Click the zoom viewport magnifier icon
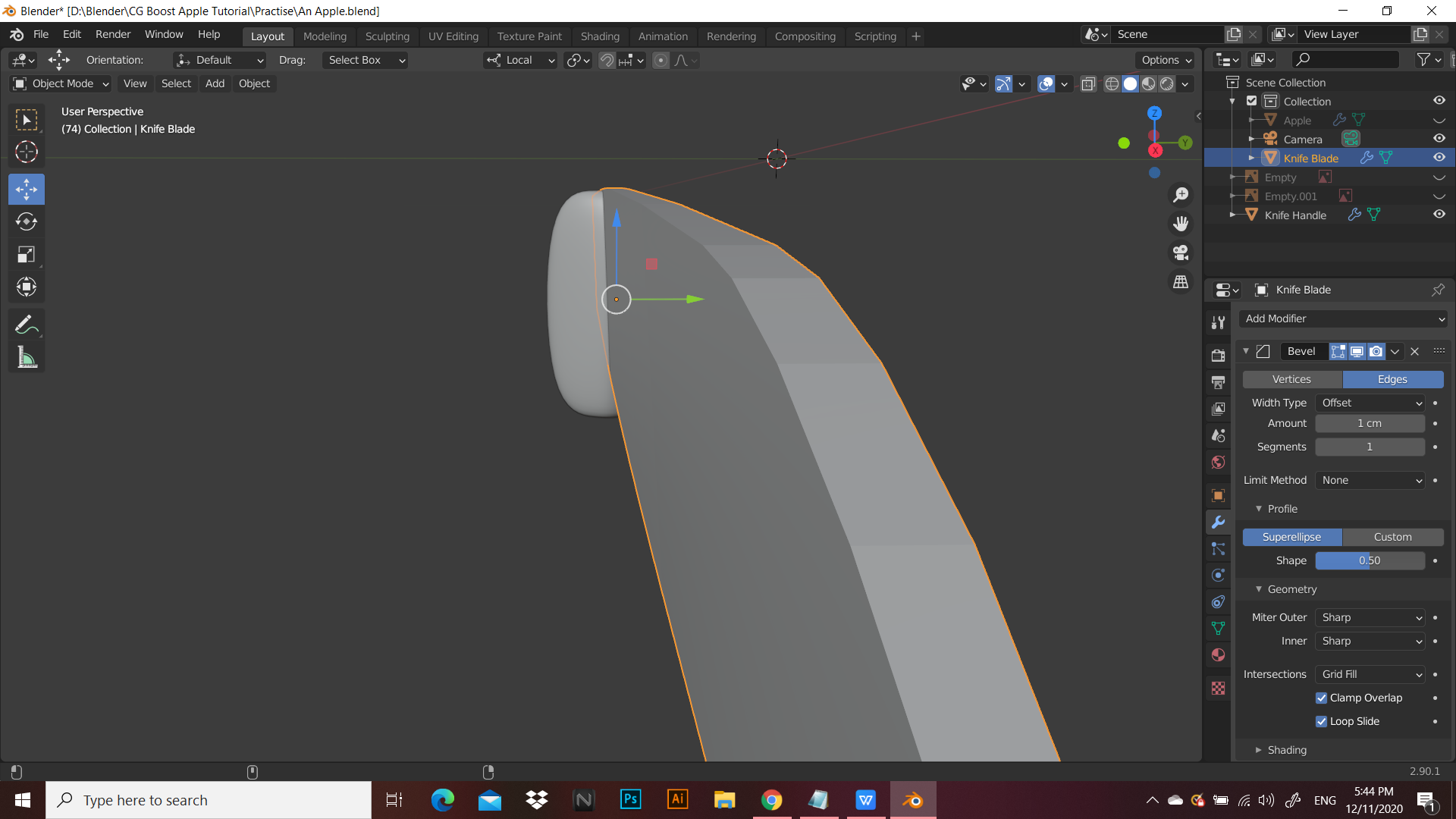 (x=1181, y=195)
